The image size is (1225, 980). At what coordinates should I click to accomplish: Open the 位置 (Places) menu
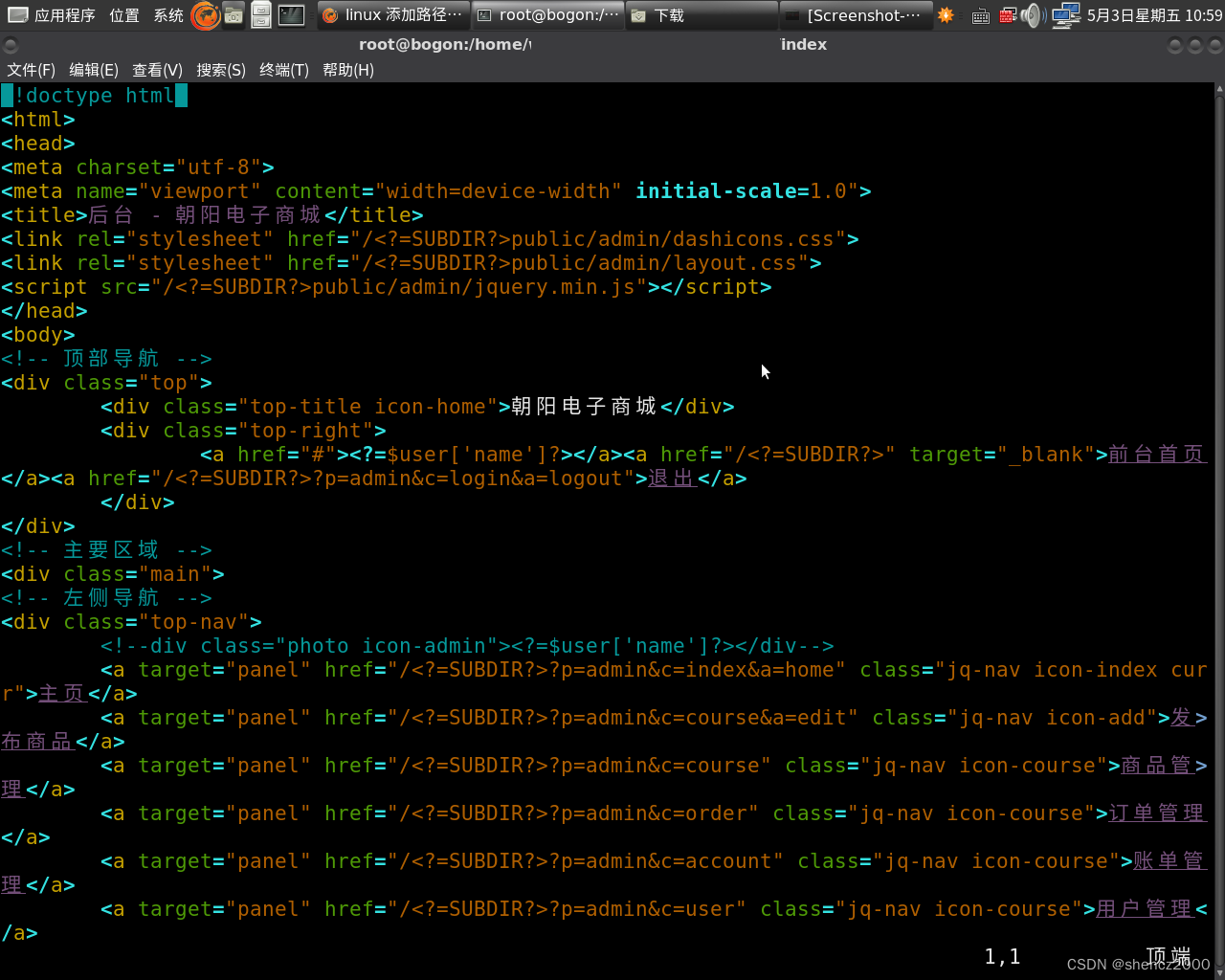124,15
